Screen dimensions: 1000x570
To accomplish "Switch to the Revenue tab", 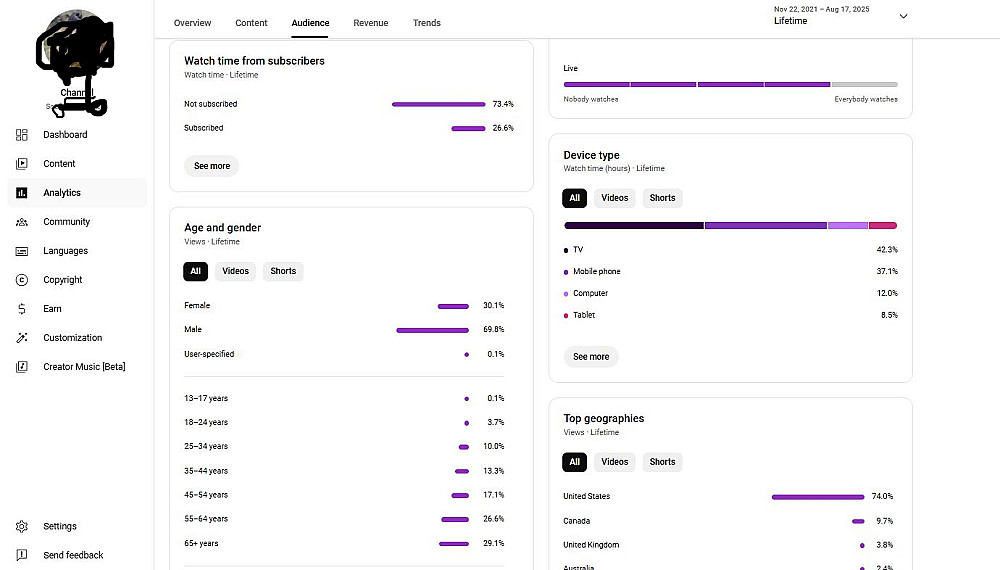I will (x=370, y=23).
